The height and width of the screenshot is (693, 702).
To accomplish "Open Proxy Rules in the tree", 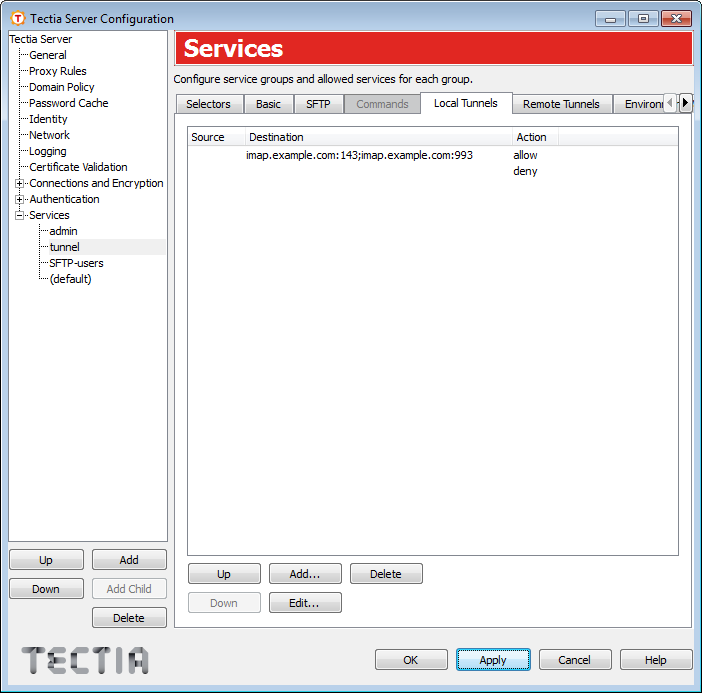I will click(x=58, y=71).
